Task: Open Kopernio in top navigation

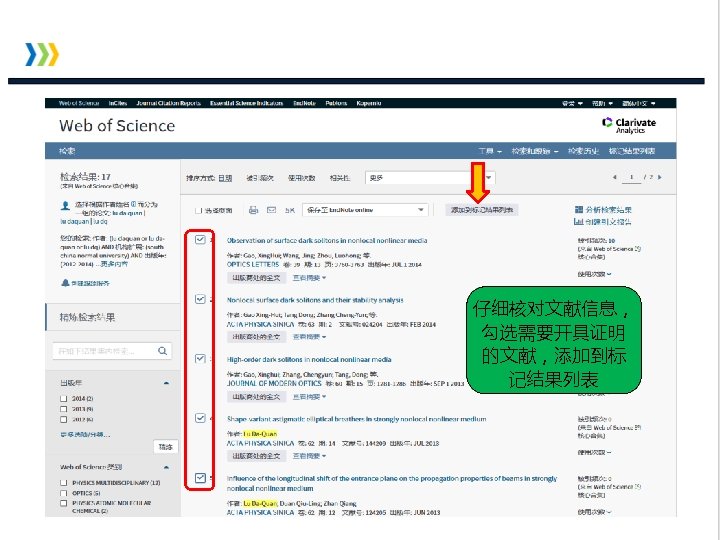Action: (369, 103)
